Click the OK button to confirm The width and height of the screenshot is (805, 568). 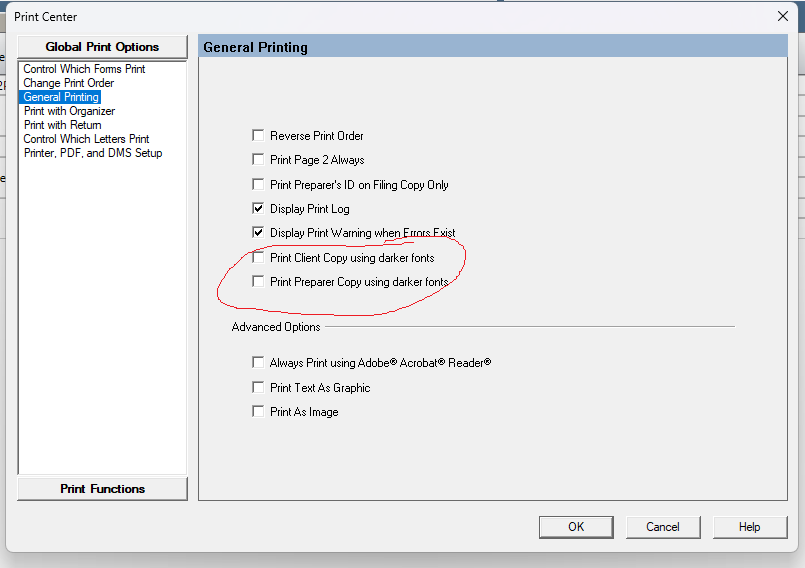point(576,527)
